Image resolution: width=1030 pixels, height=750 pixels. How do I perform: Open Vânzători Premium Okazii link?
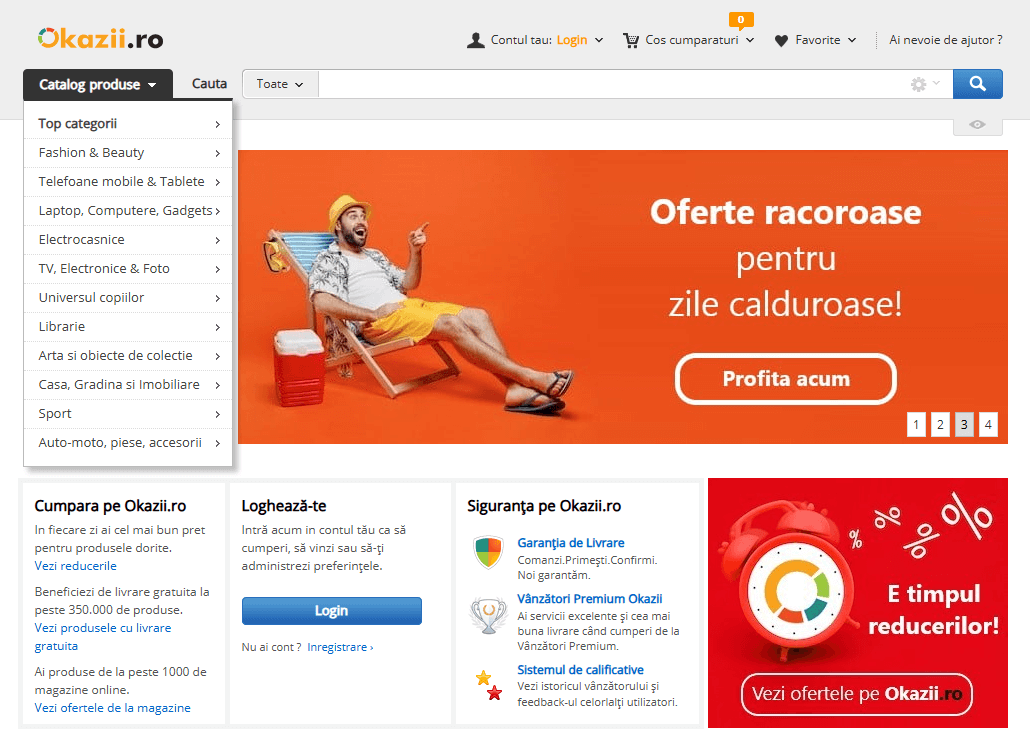[589, 599]
